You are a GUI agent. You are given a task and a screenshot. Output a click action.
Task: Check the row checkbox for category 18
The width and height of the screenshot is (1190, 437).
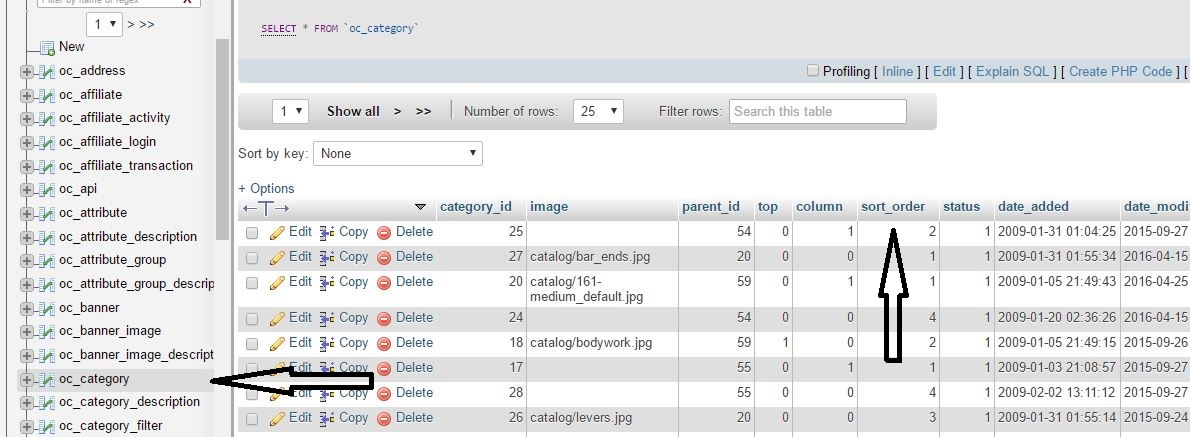252,344
